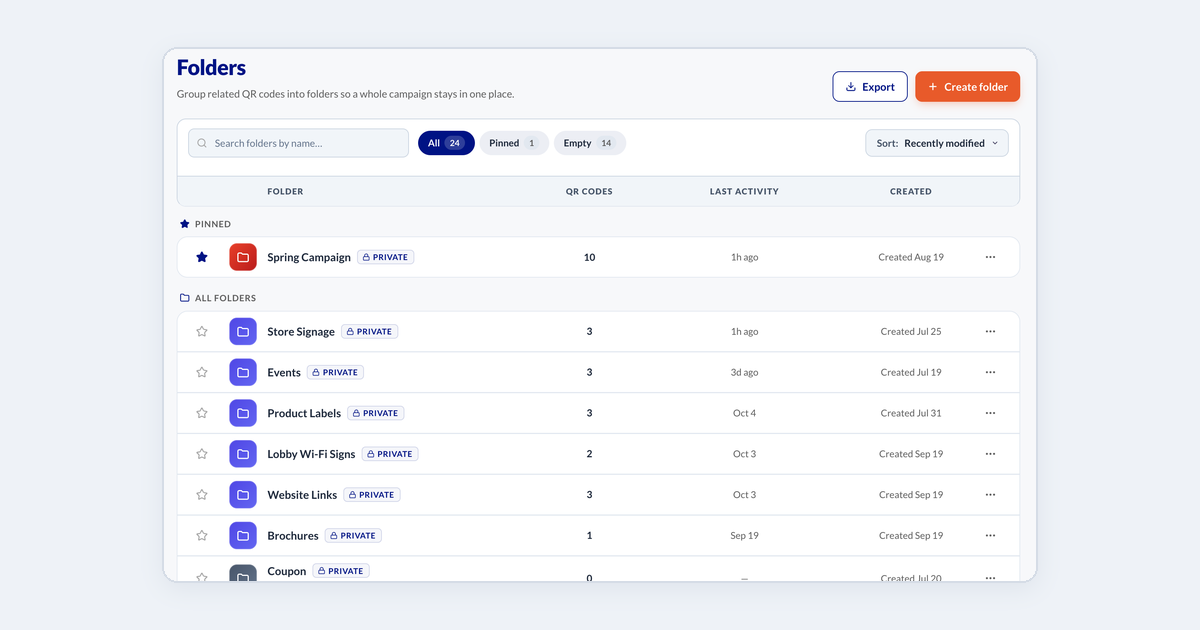Open Spring Campaign red folder icon
Viewport: 1200px width, 630px height.
pyautogui.click(x=243, y=257)
